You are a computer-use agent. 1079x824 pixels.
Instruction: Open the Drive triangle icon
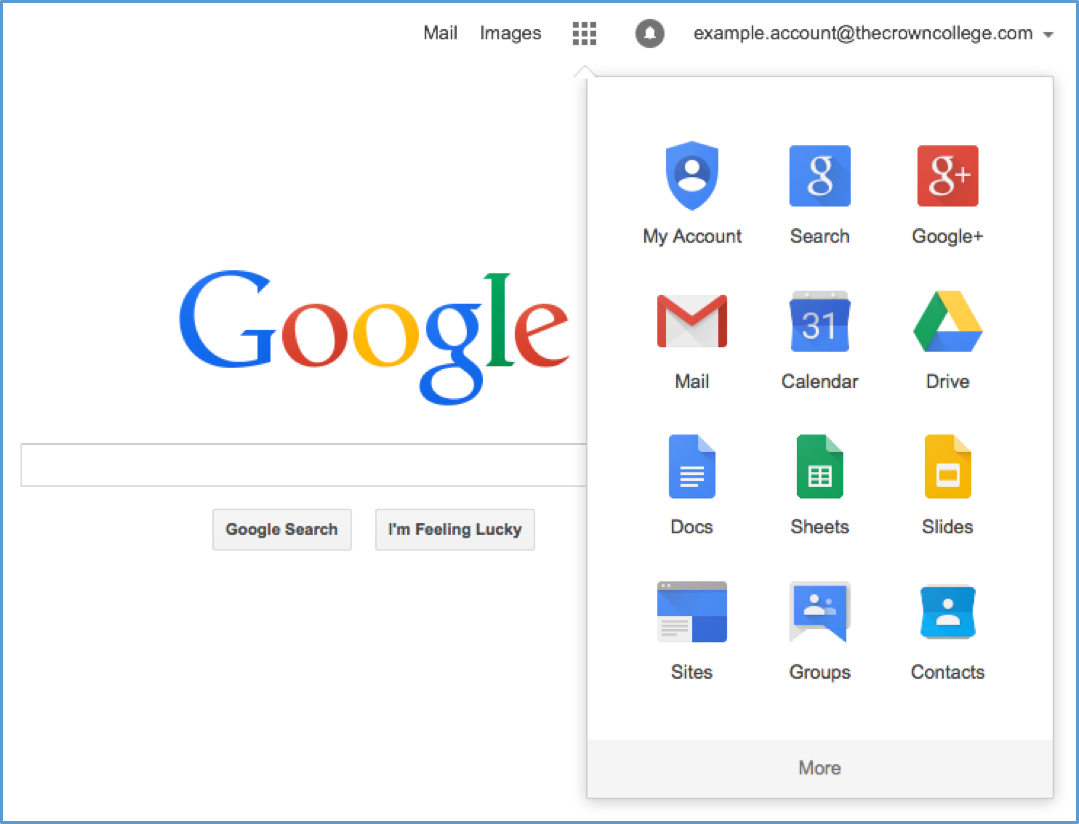coord(948,321)
